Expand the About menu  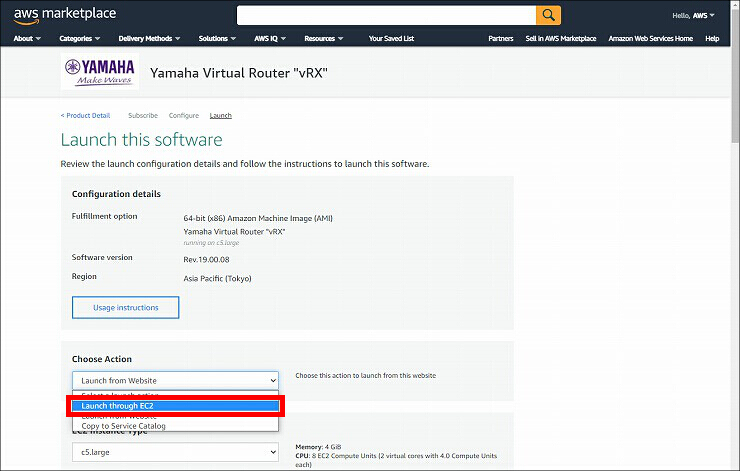pyautogui.click(x=27, y=39)
